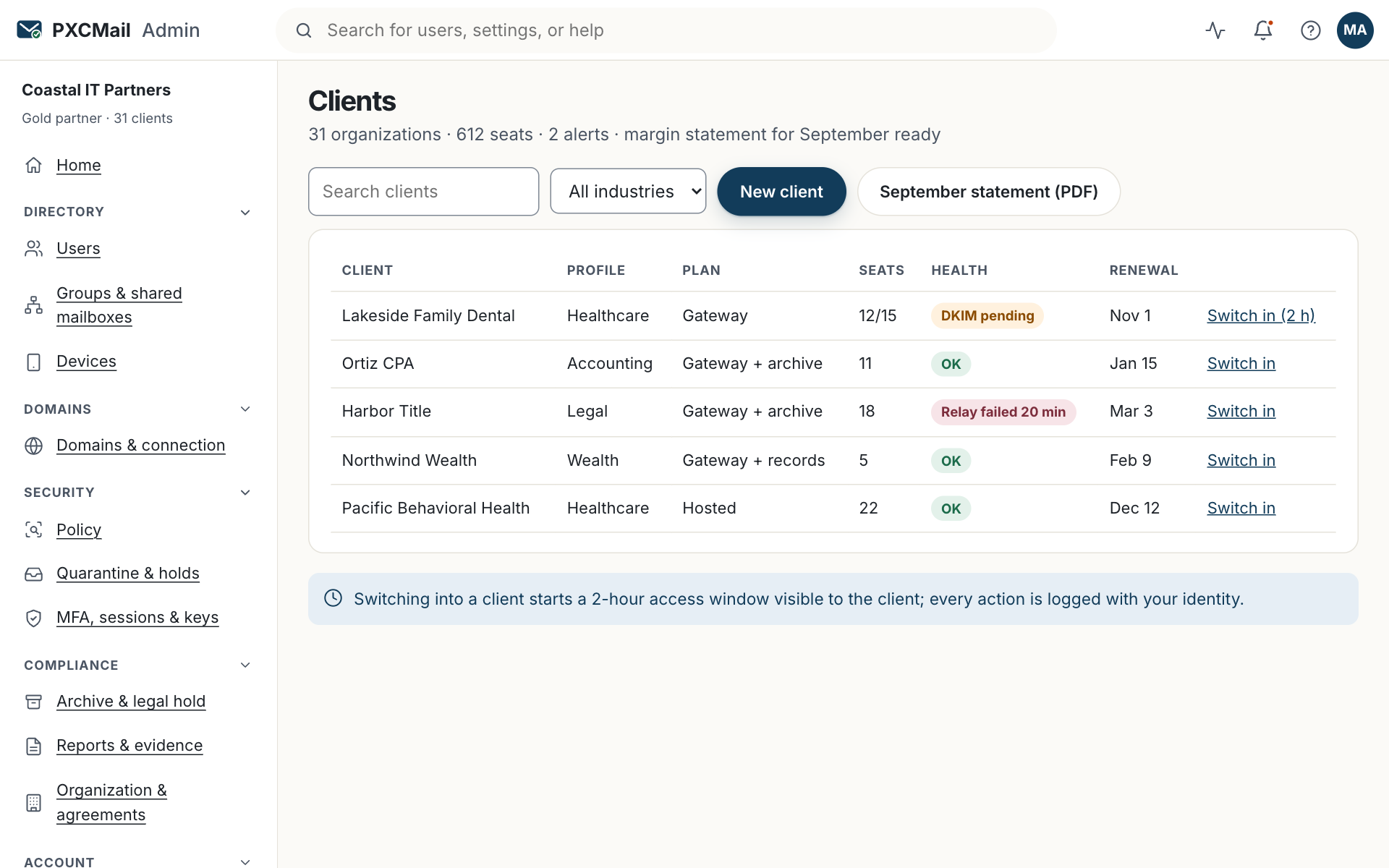1389x868 pixels.
Task: Switch in to Ortiz CPA
Action: click(1241, 364)
